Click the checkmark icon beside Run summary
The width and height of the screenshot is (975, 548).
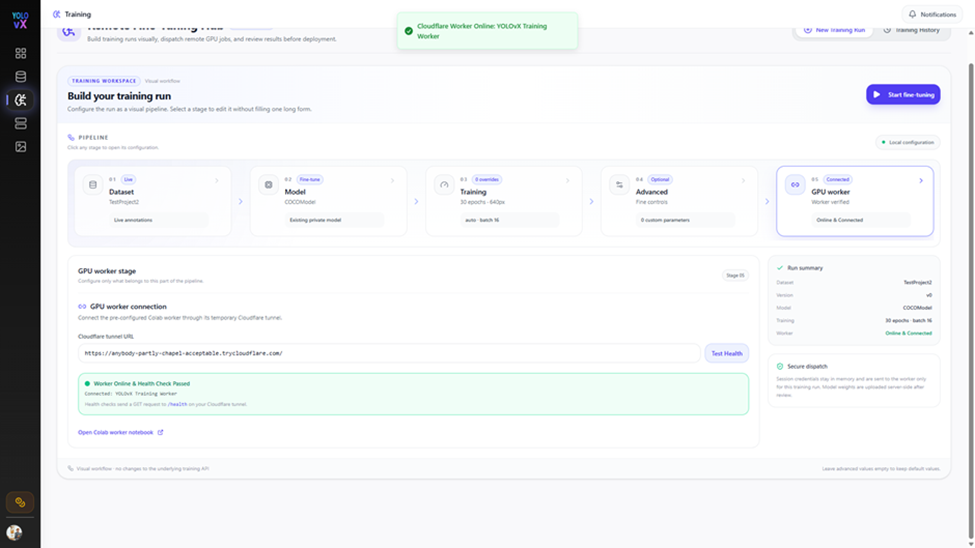pyautogui.click(x=780, y=268)
